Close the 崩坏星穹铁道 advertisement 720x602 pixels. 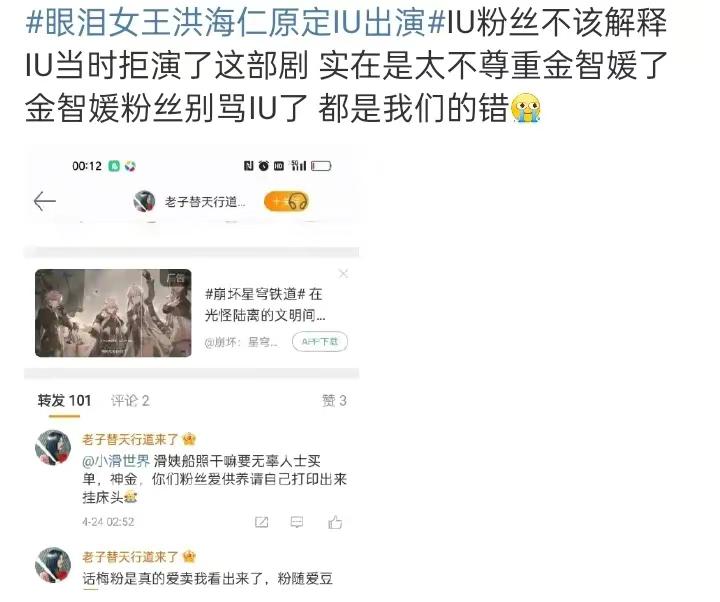343,274
